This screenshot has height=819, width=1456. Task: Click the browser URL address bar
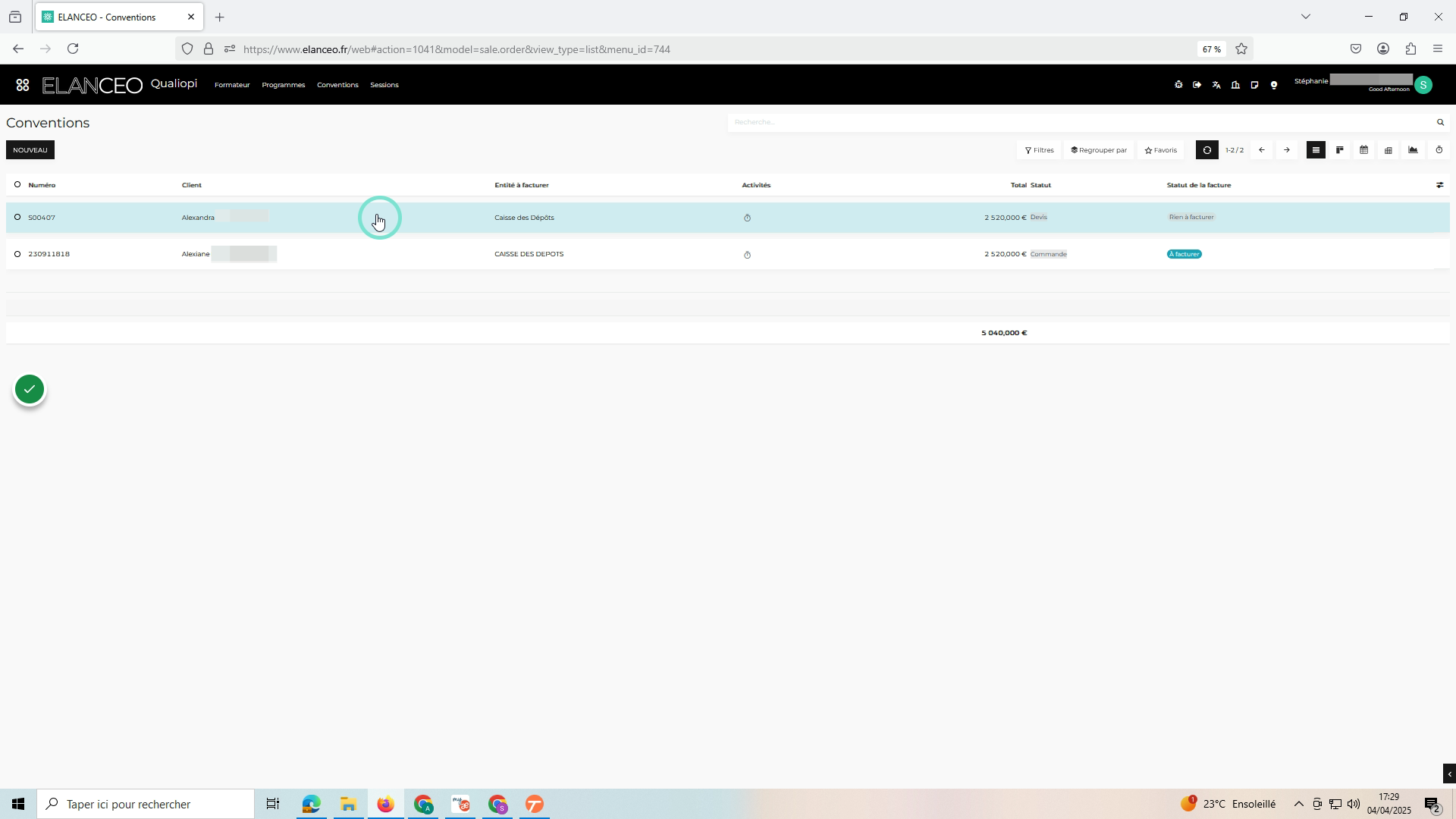click(713, 49)
